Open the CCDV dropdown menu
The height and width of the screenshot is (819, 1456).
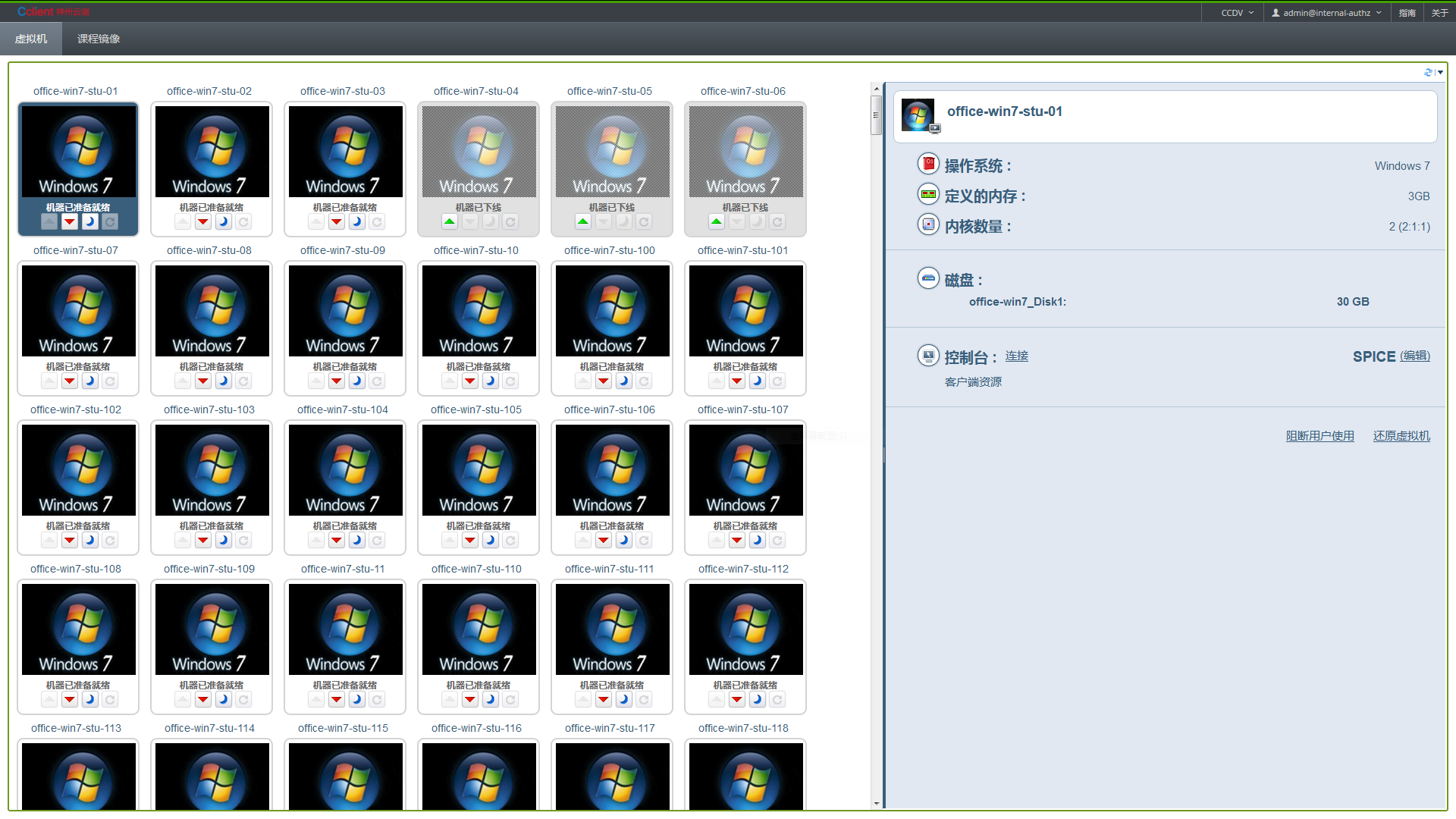tap(1237, 13)
